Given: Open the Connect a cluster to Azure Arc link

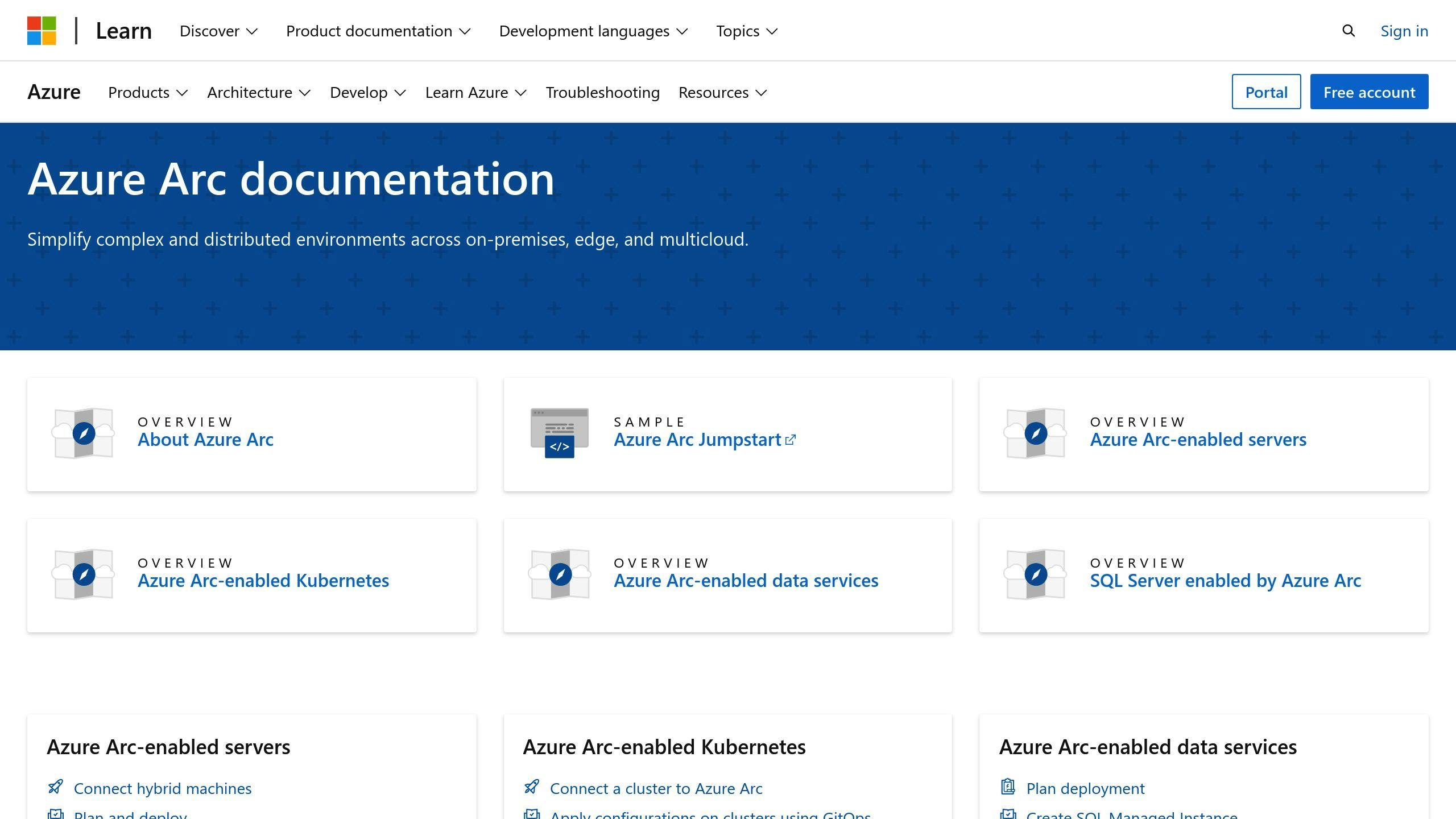Looking at the screenshot, I should tap(656, 788).
